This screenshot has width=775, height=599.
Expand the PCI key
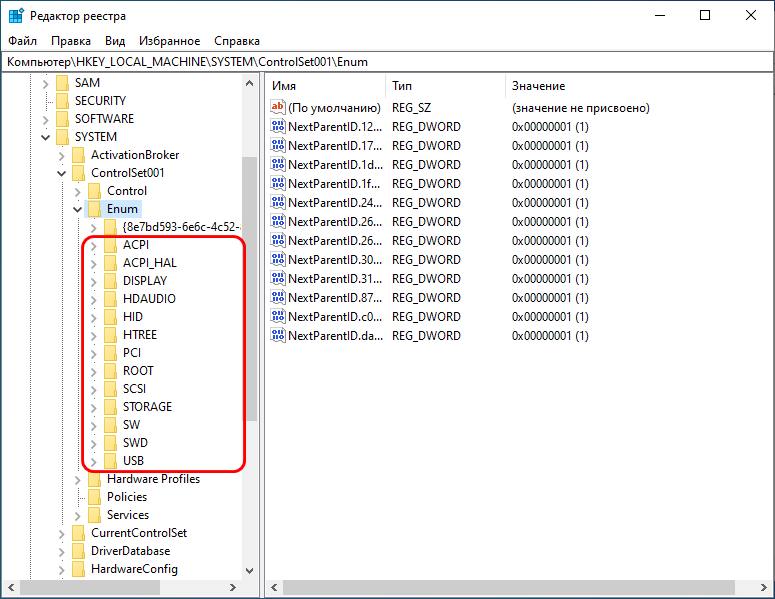click(x=93, y=354)
